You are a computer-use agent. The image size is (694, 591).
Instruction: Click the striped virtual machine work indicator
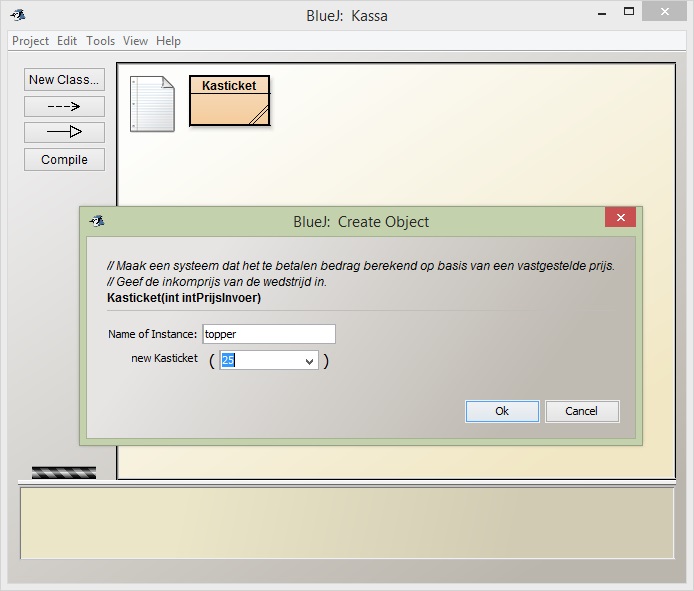(64, 472)
